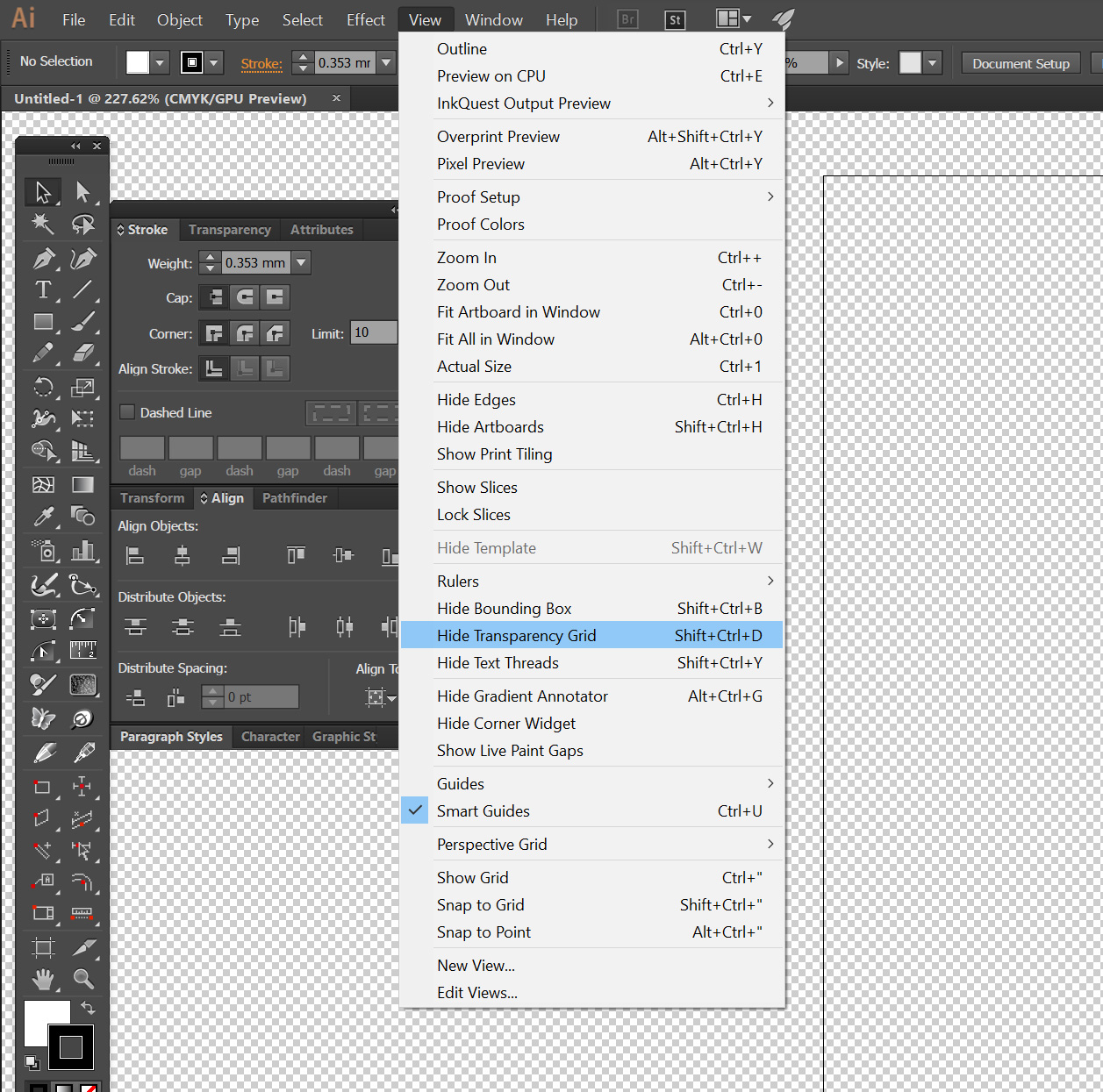Switch to the Transparency tab
Image resolution: width=1103 pixels, height=1092 pixels.
coord(230,230)
